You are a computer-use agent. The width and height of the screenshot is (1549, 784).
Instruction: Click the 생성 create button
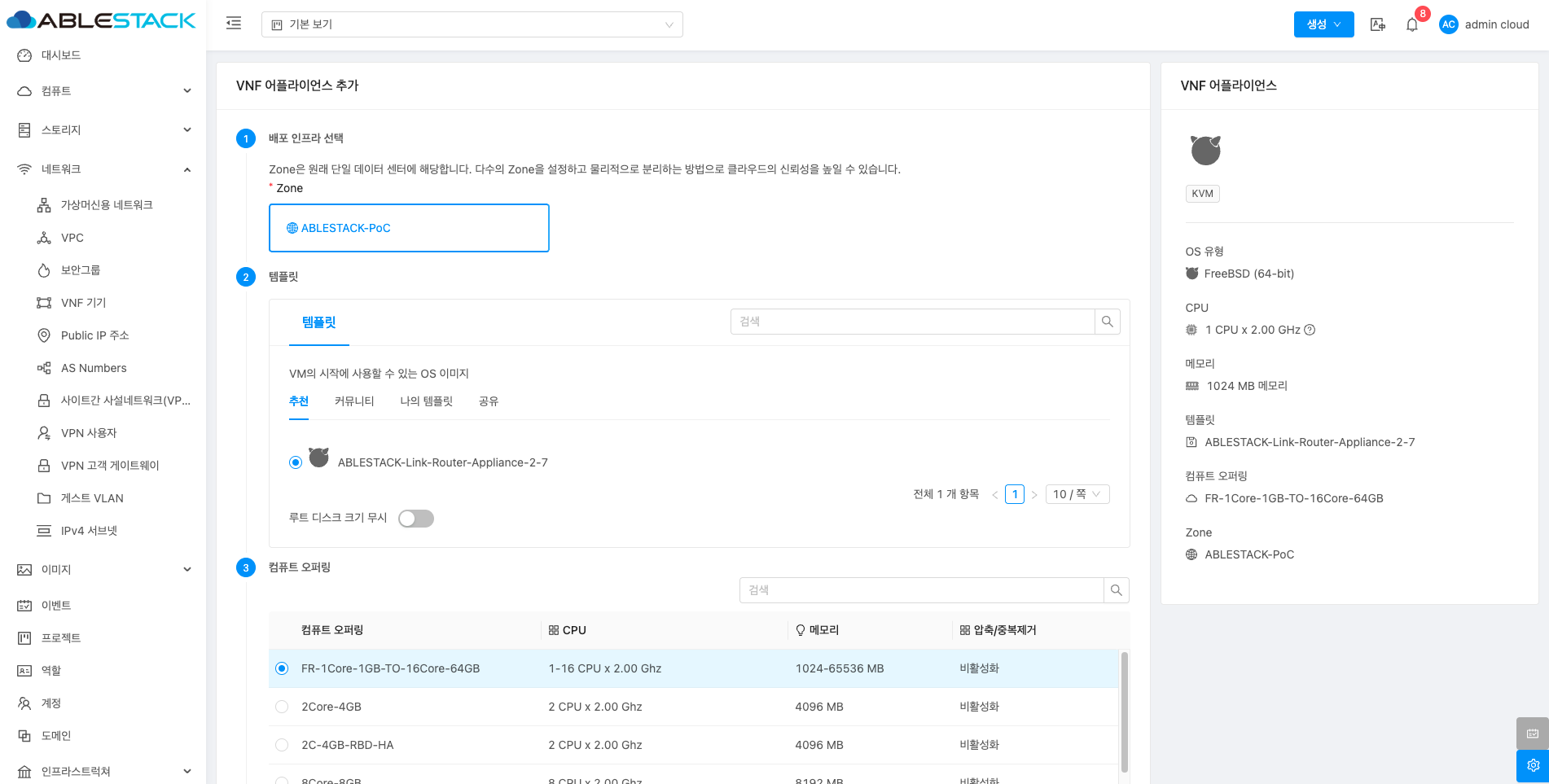[x=1323, y=24]
